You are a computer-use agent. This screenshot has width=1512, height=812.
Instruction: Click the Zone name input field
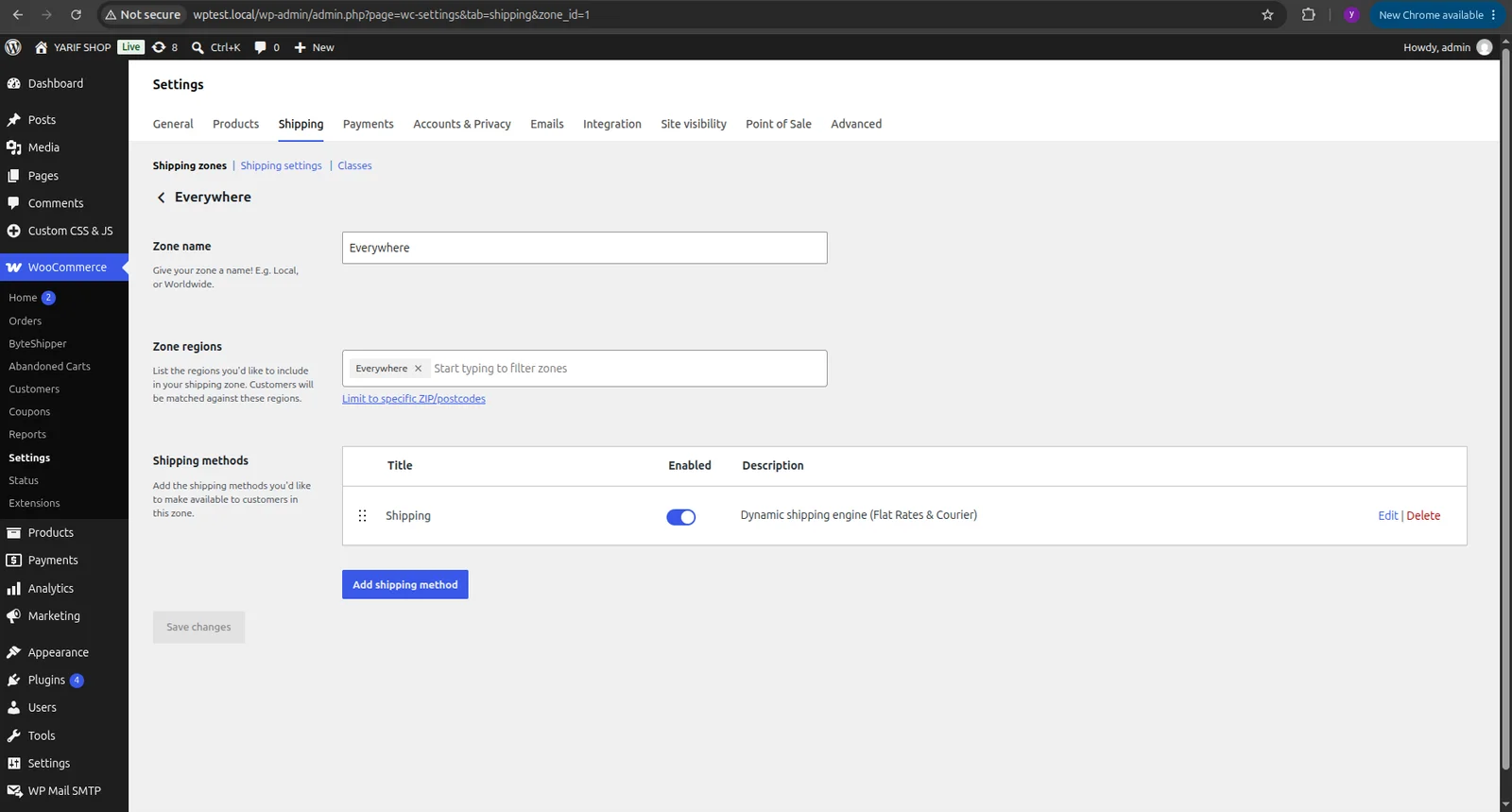585,248
